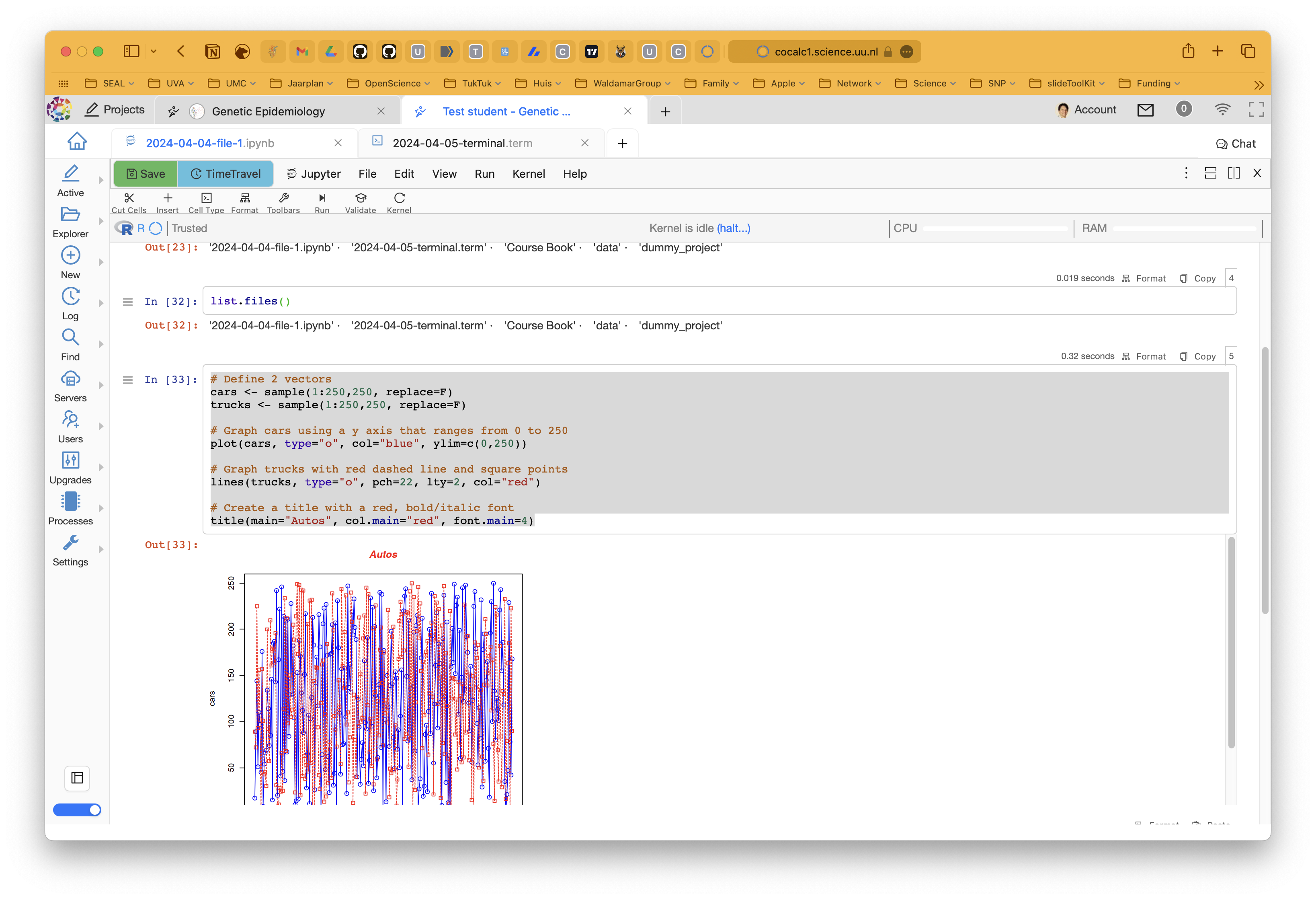Expand the Explorer flyout arrow
The image size is (1316, 900).
tap(101, 222)
